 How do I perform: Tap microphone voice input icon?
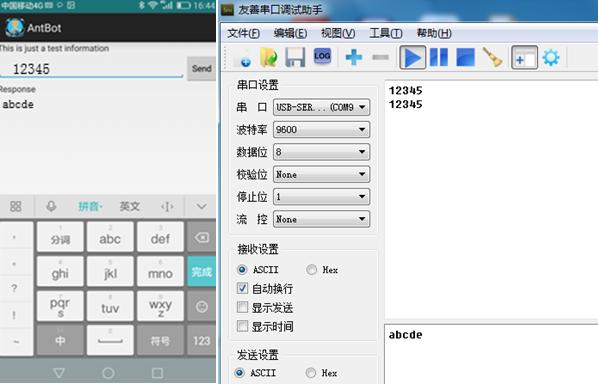(x=51, y=207)
